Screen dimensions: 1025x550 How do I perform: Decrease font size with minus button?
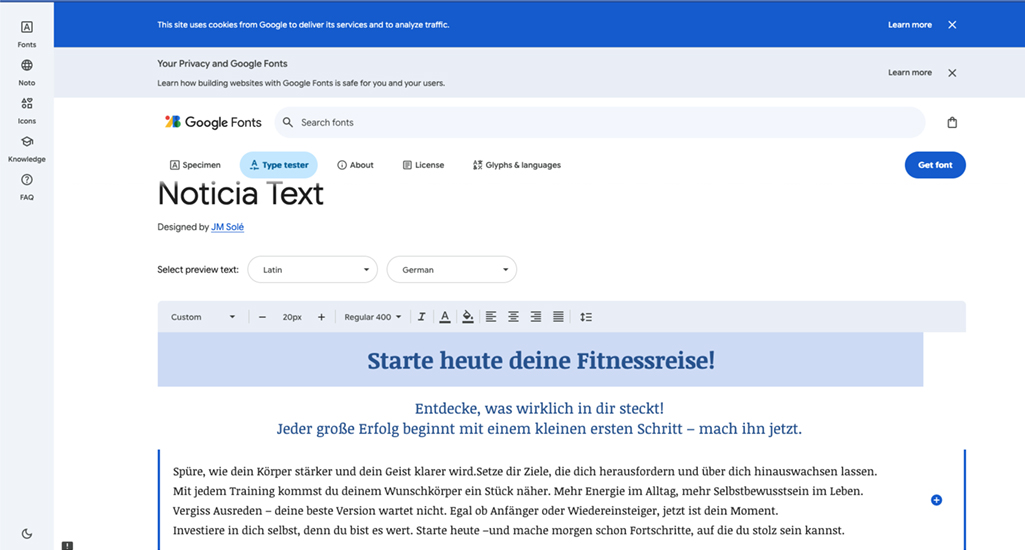tap(262, 317)
